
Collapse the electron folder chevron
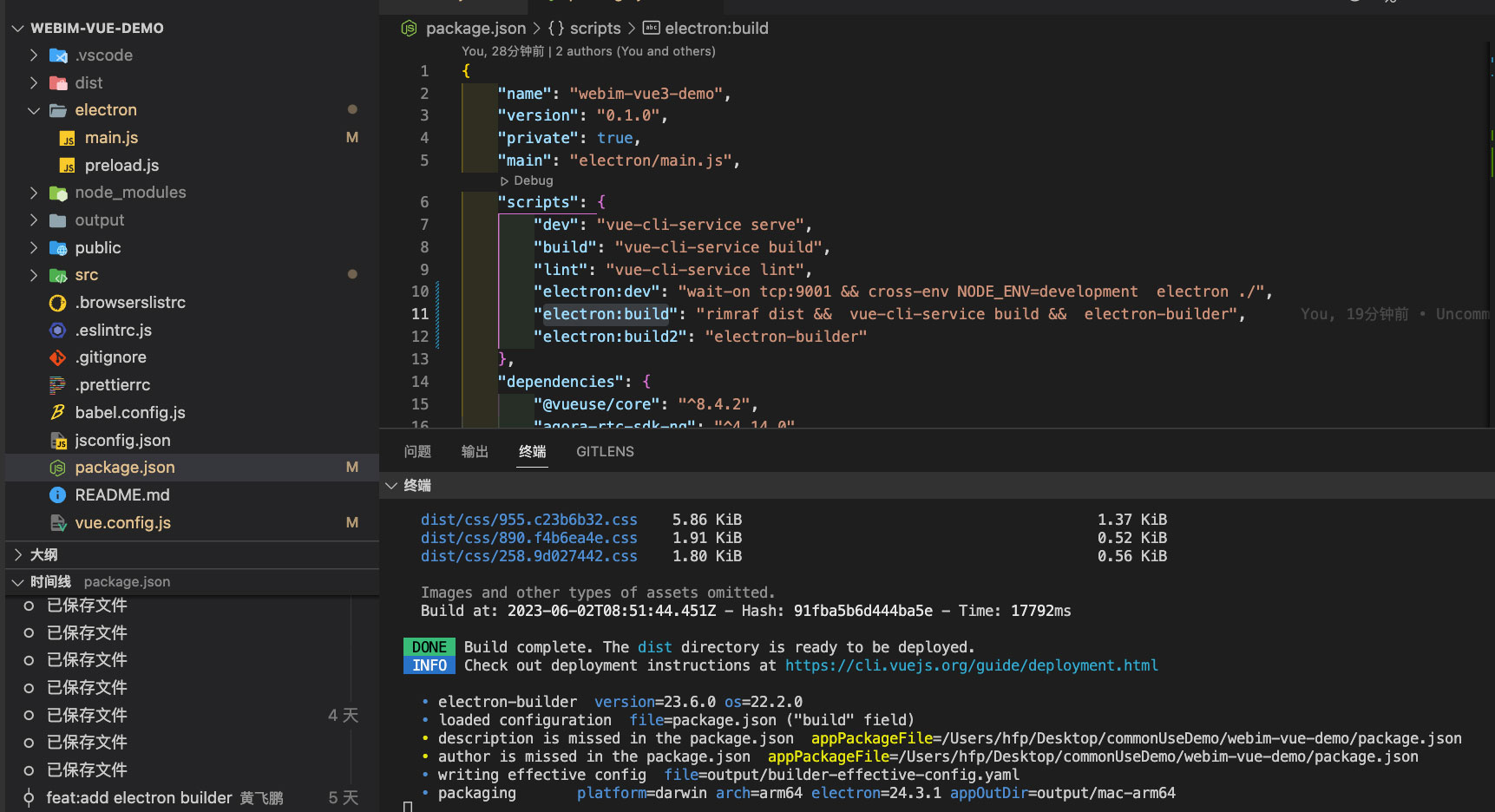click(x=34, y=110)
